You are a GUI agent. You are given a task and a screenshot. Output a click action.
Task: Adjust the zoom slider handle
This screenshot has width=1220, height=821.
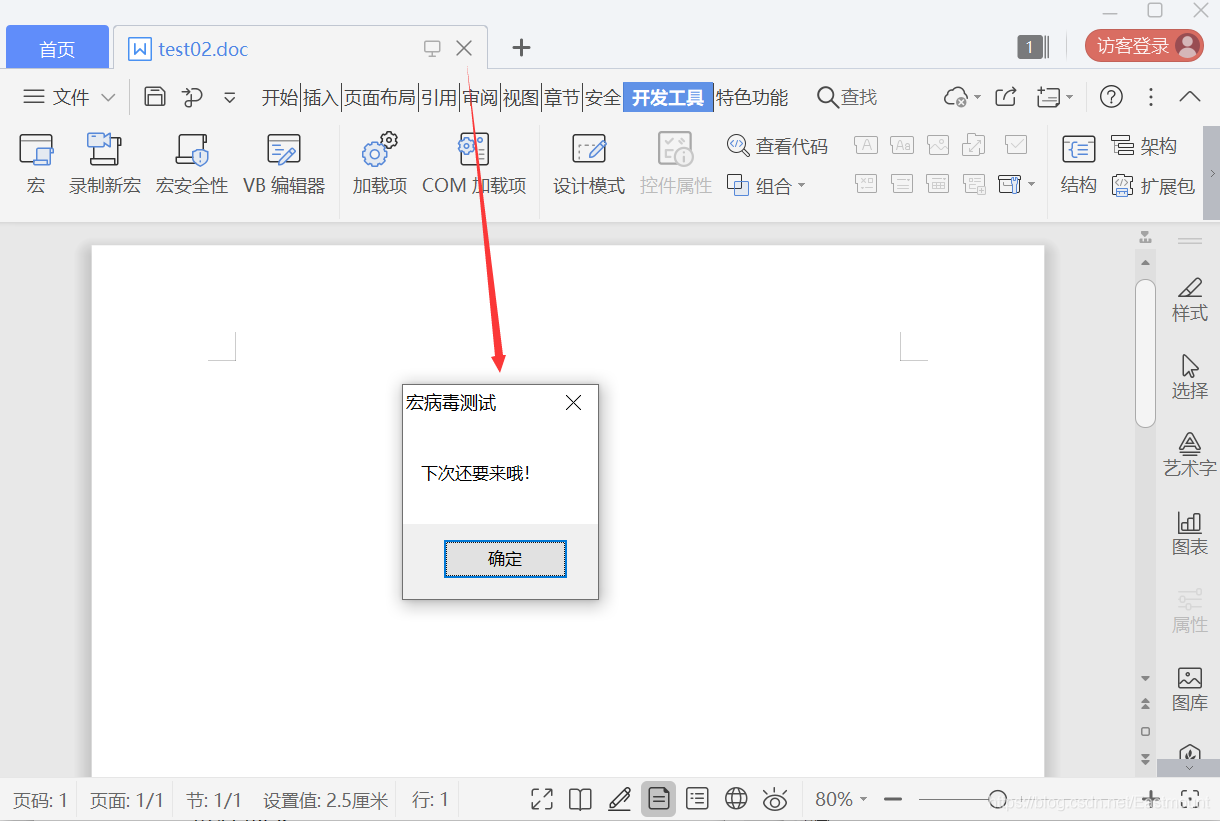click(x=997, y=798)
